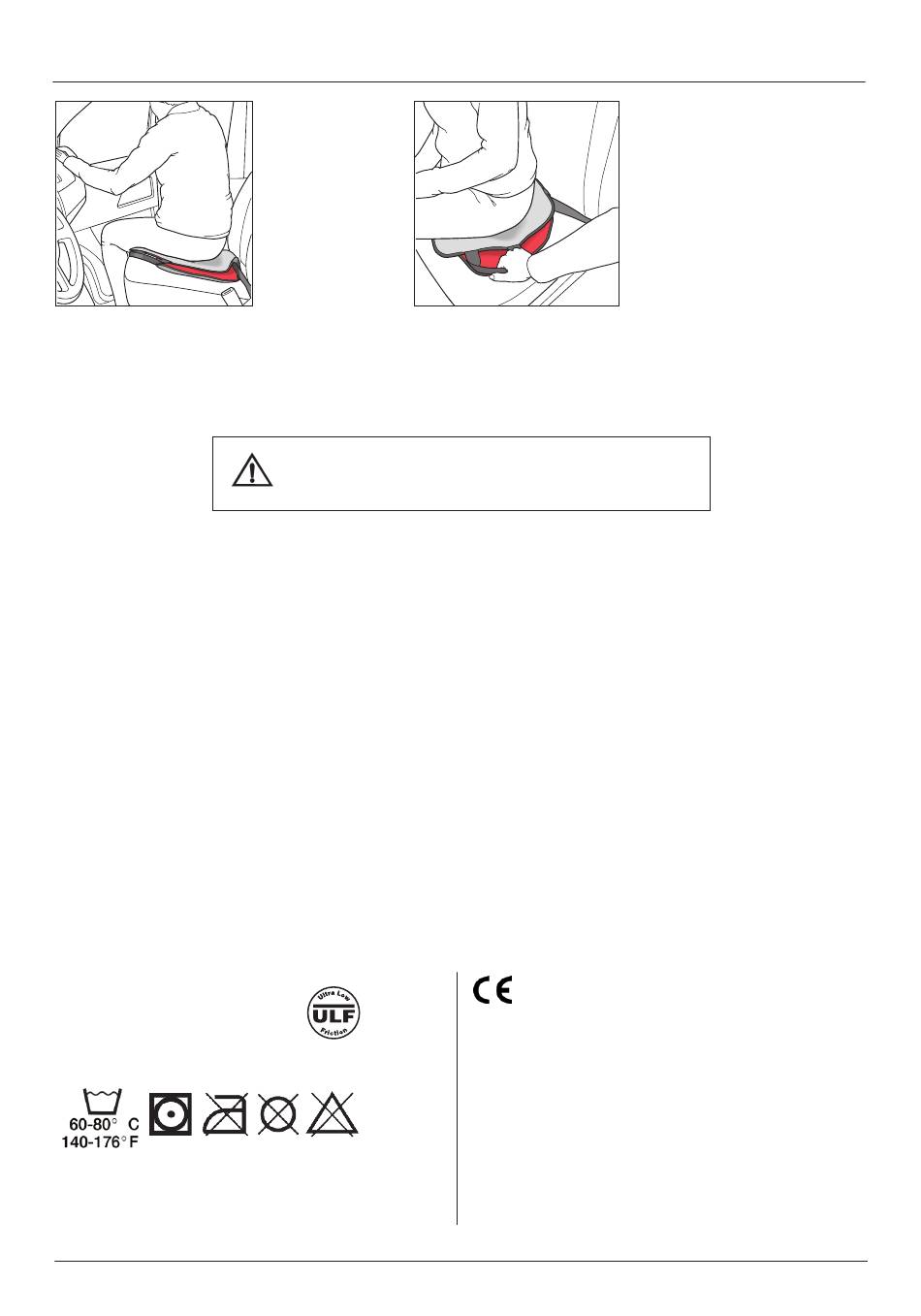Click the 140-176° F temperature text

(100, 1142)
